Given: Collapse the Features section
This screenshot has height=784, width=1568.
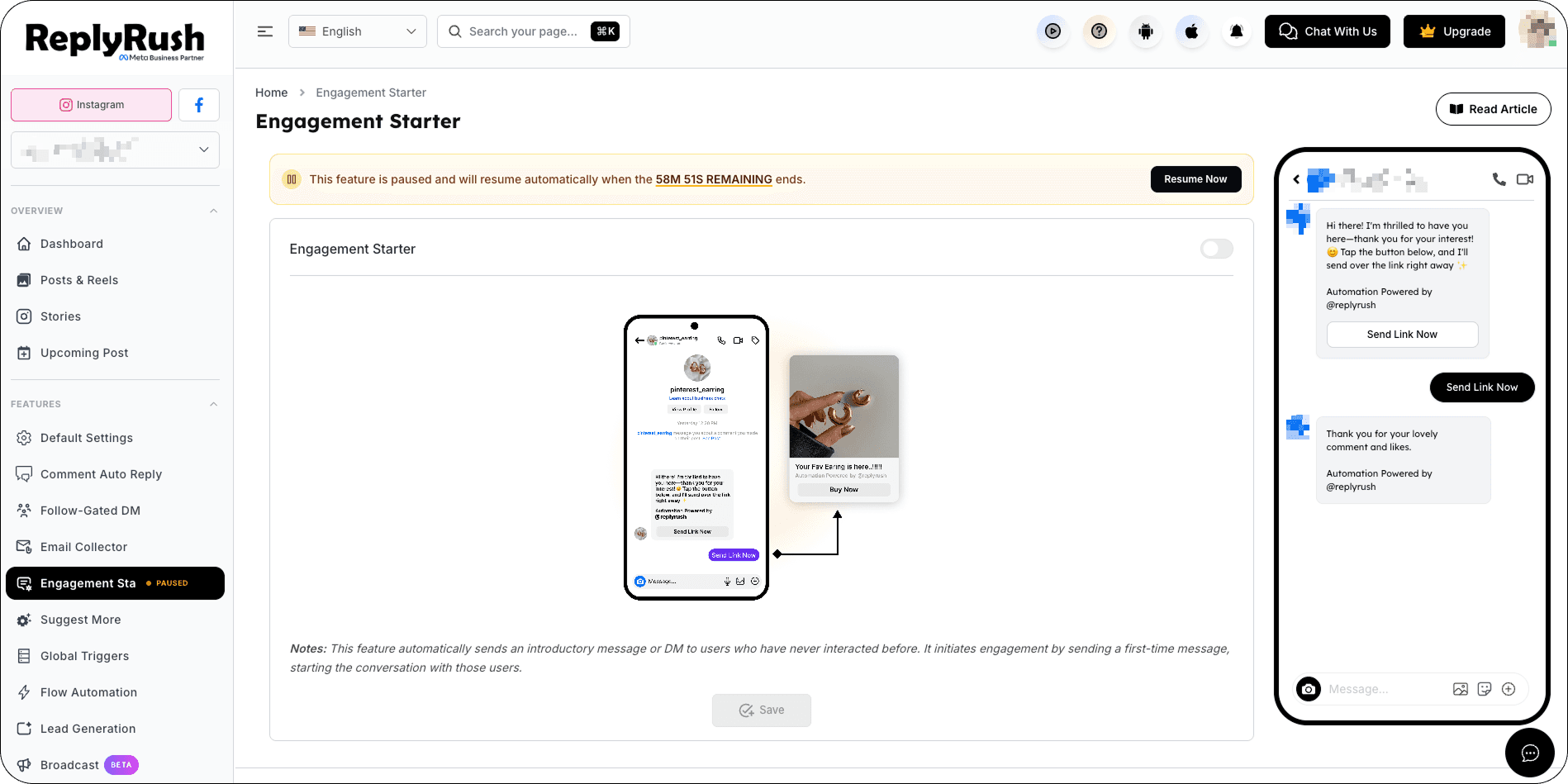Looking at the screenshot, I should tap(214, 404).
